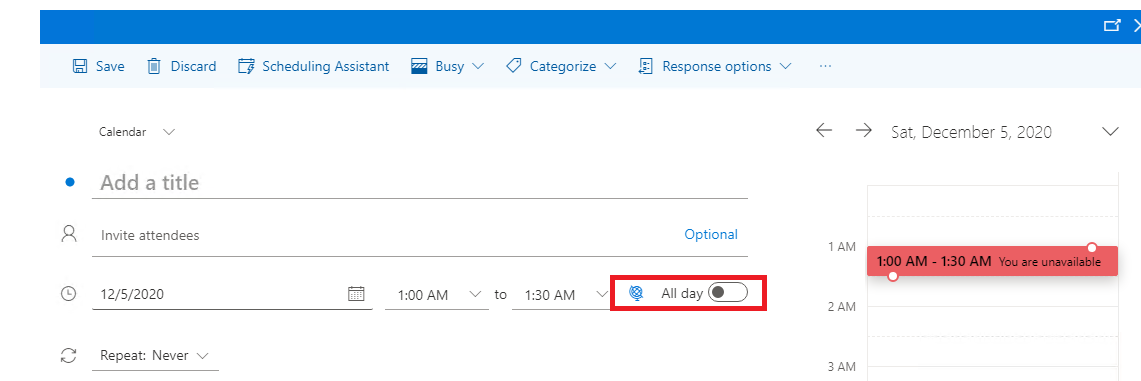Click the time zone globe icon
This screenshot has height=381, width=1141.
click(636, 293)
